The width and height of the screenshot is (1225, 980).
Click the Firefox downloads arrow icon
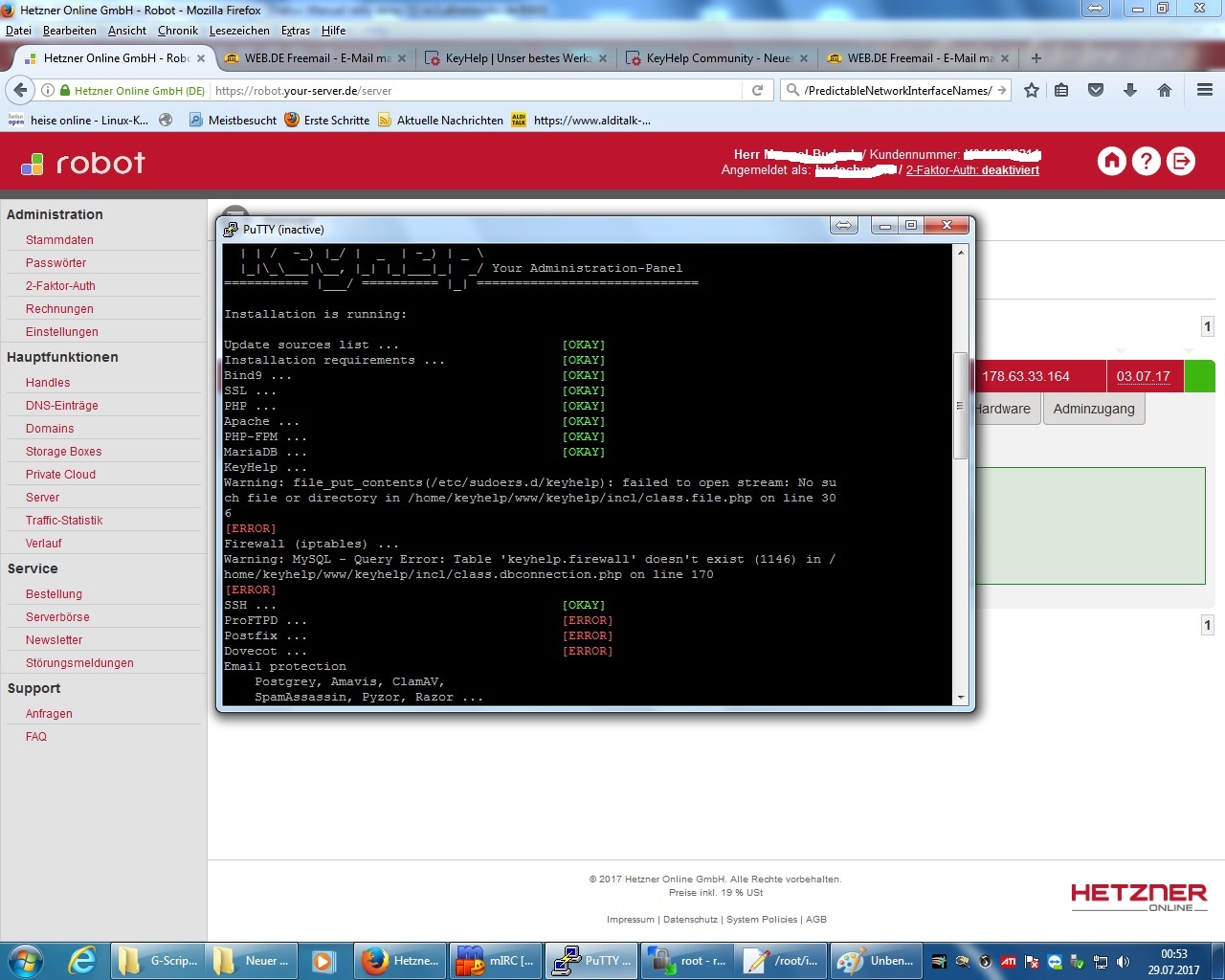tap(1130, 90)
